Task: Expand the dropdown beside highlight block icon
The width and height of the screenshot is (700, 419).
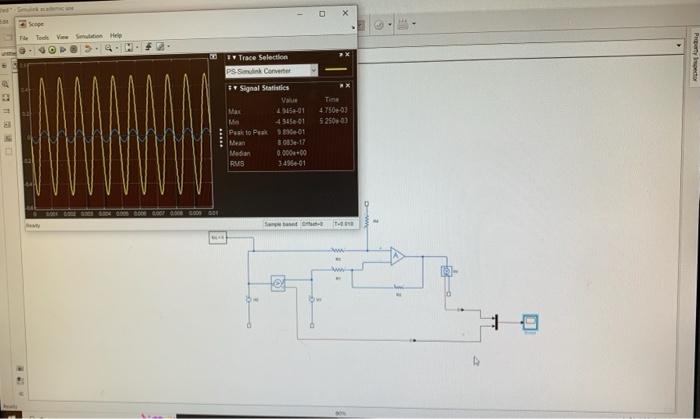Action: point(96,49)
